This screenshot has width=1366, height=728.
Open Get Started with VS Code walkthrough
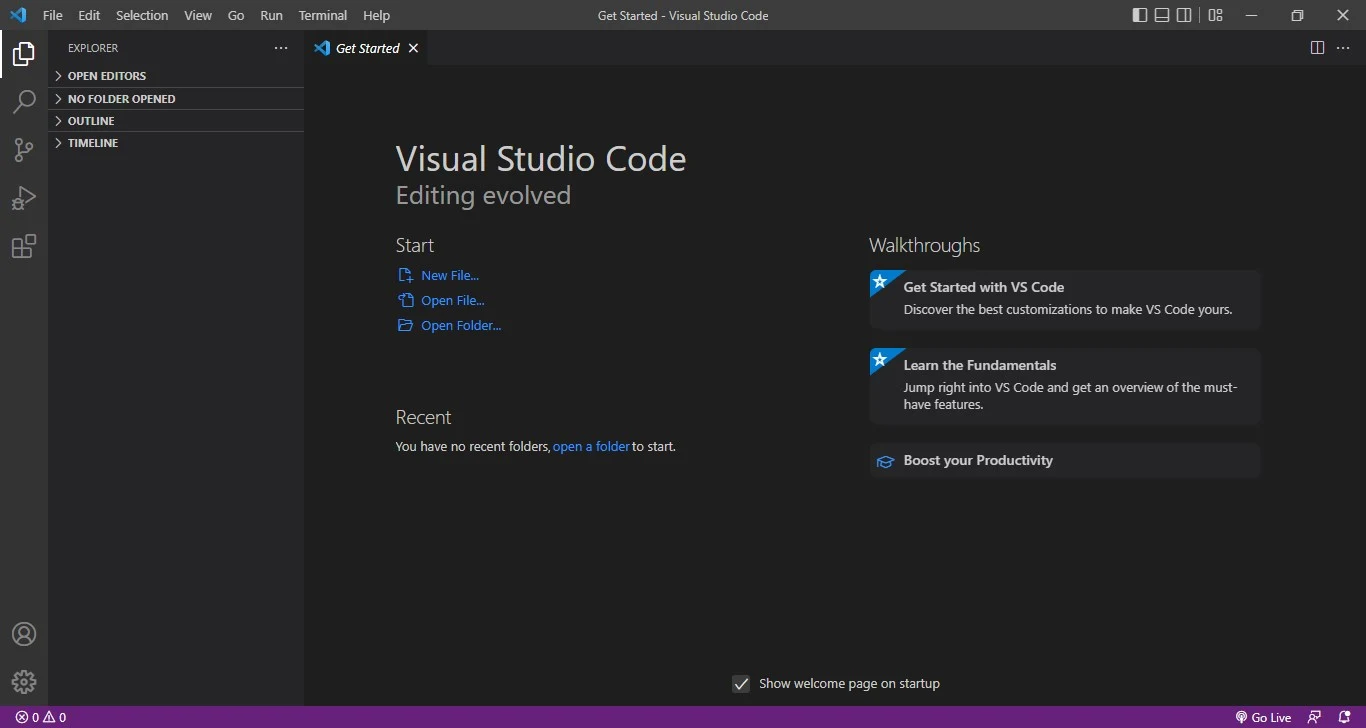1065,299
